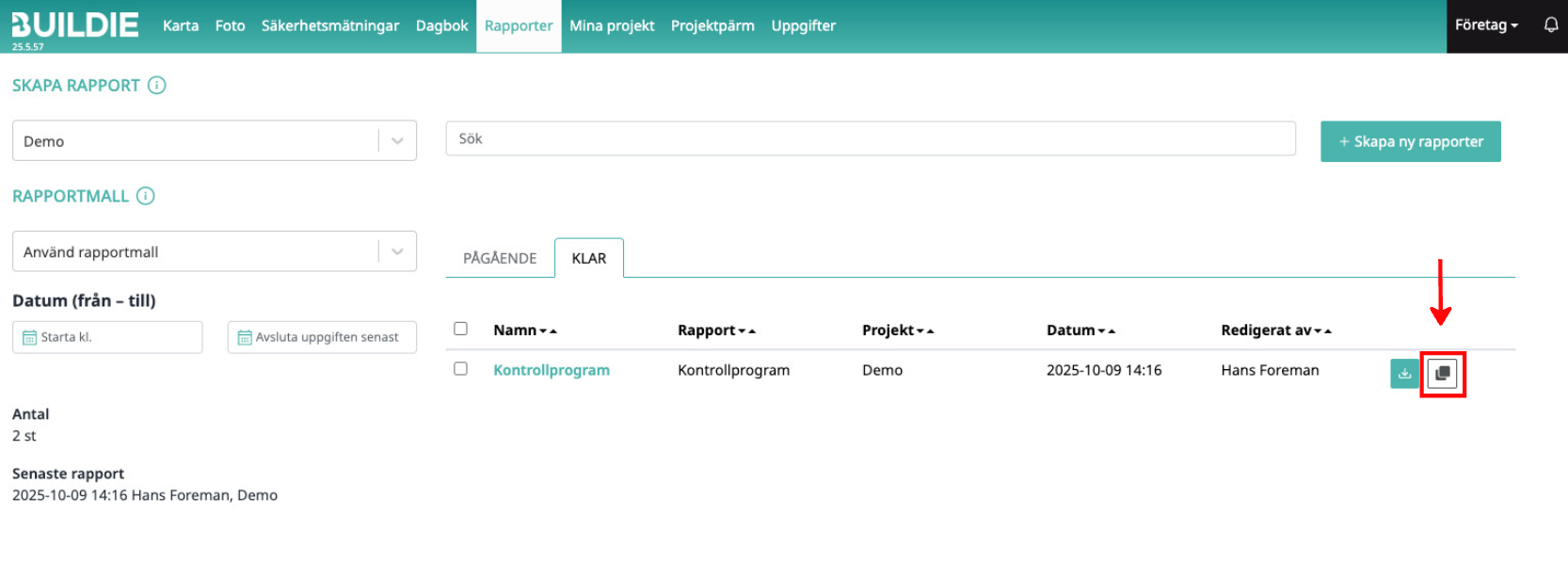Tick the select-all checkbox in table header
Viewport: 1568px width, 564px height.
click(x=460, y=329)
